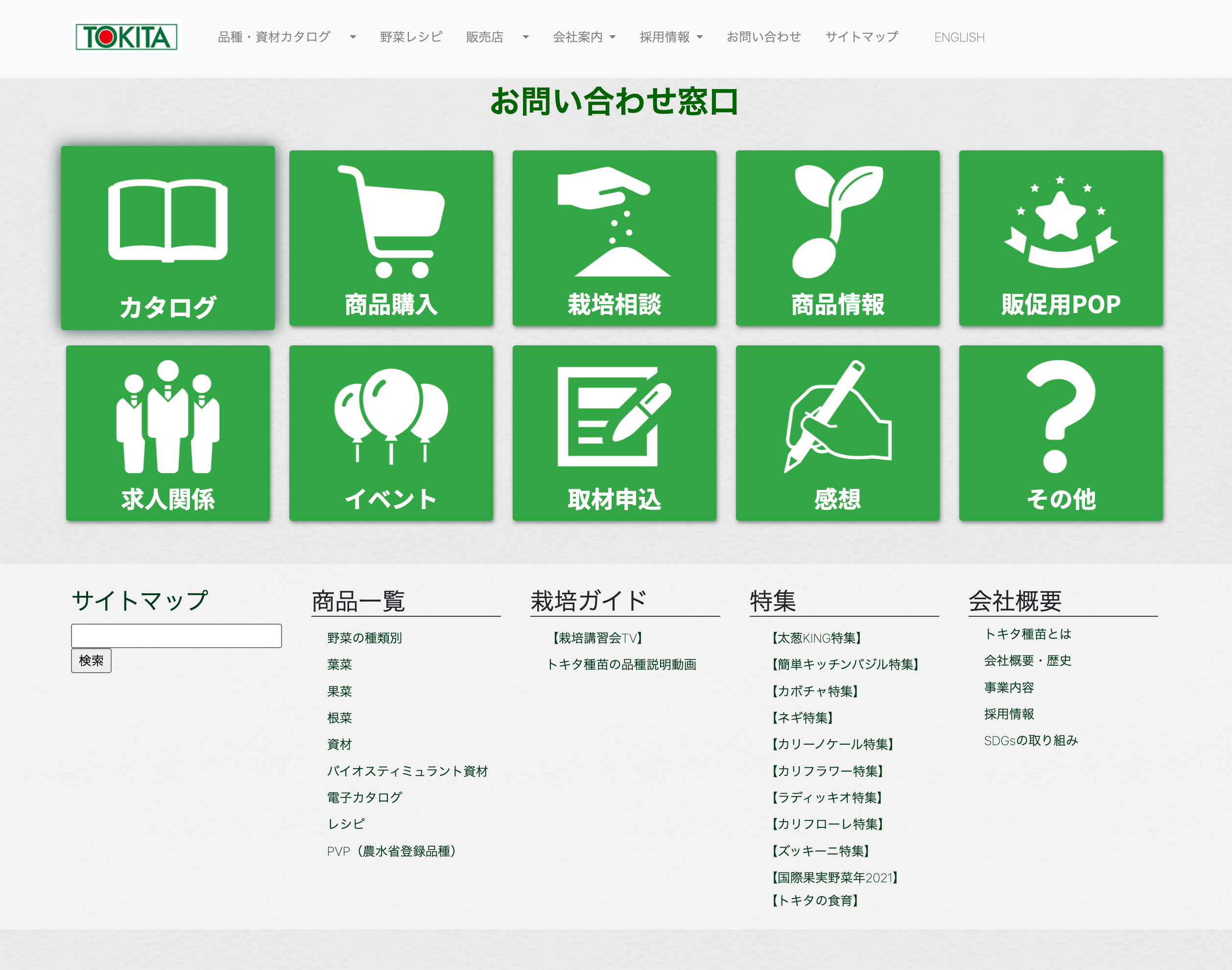Open the 【ズッキーニ特集】 link
The width and height of the screenshot is (1232, 970).
820,851
